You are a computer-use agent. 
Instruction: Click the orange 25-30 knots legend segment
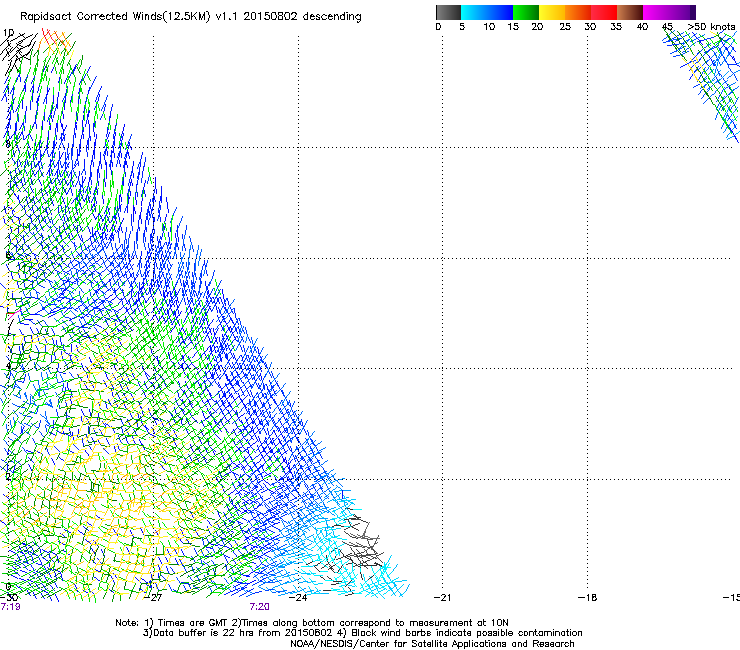click(x=578, y=12)
